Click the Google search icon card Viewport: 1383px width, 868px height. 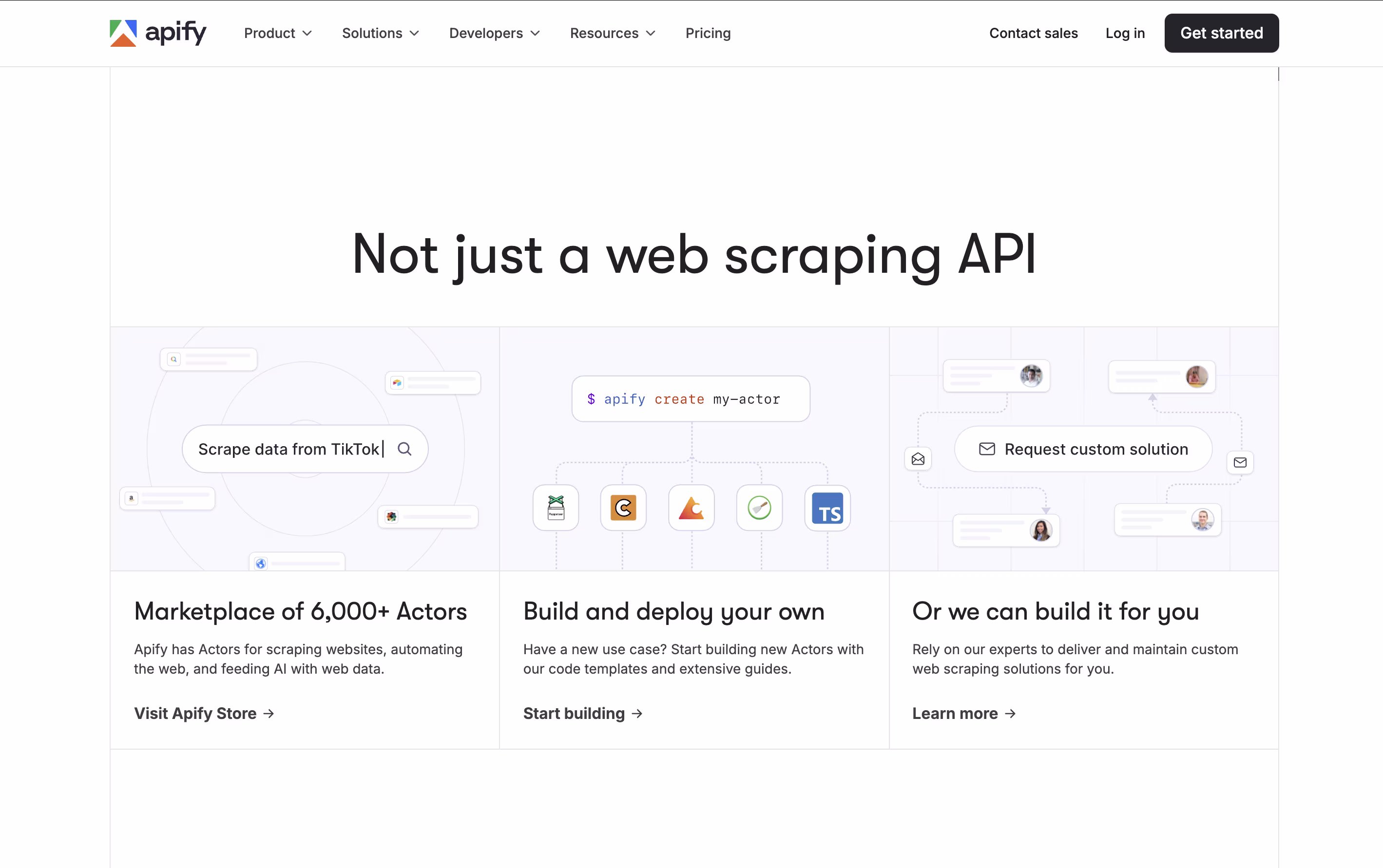point(209,359)
